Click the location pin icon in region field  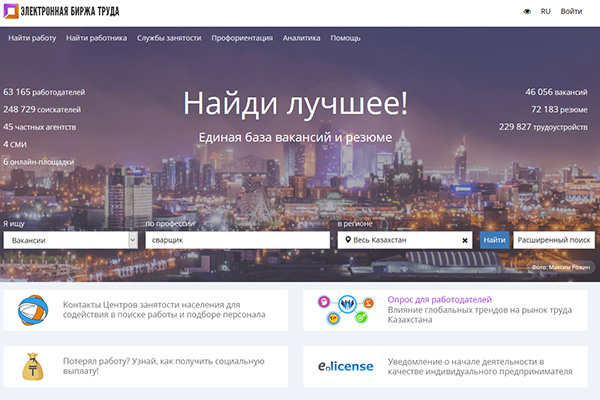pos(348,240)
